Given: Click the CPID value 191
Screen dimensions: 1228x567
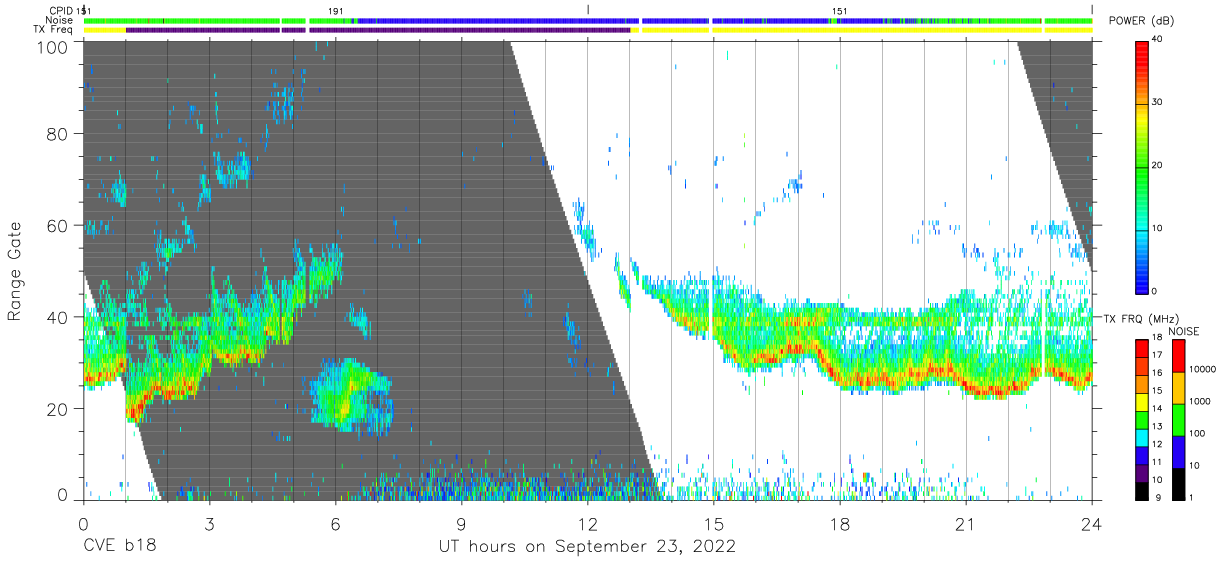Looking at the screenshot, I should [x=336, y=11].
